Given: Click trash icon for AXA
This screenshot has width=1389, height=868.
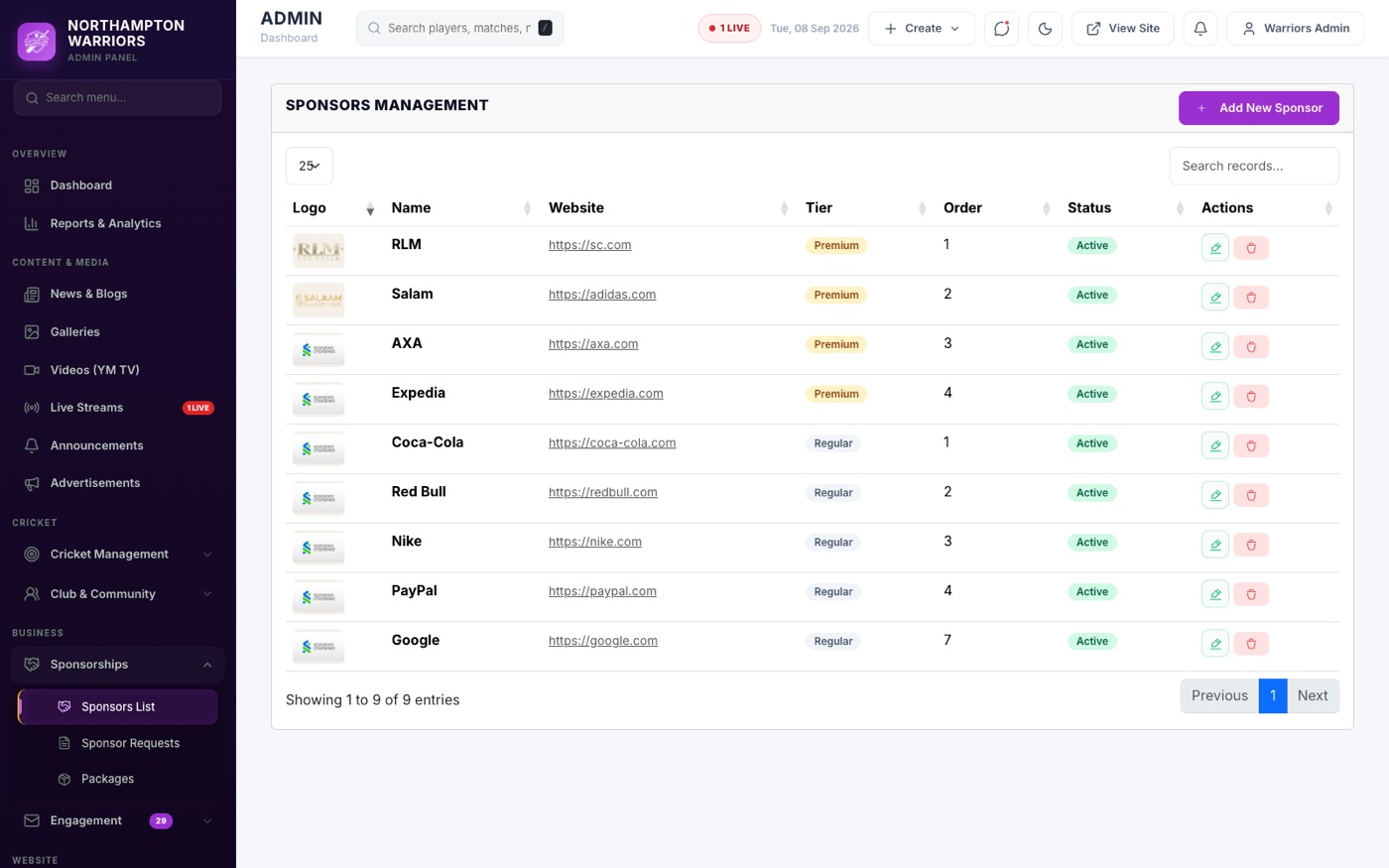Looking at the screenshot, I should (x=1251, y=347).
